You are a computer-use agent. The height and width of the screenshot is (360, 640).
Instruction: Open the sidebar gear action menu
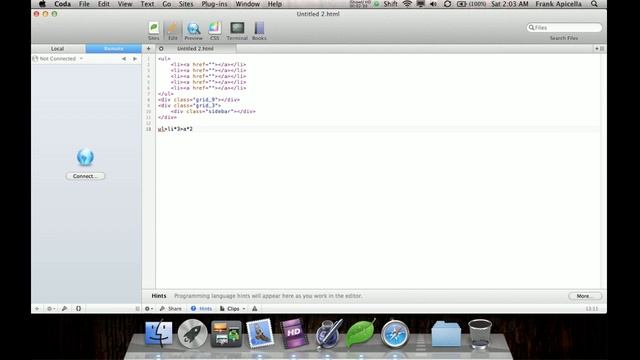[x=51, y=309]
